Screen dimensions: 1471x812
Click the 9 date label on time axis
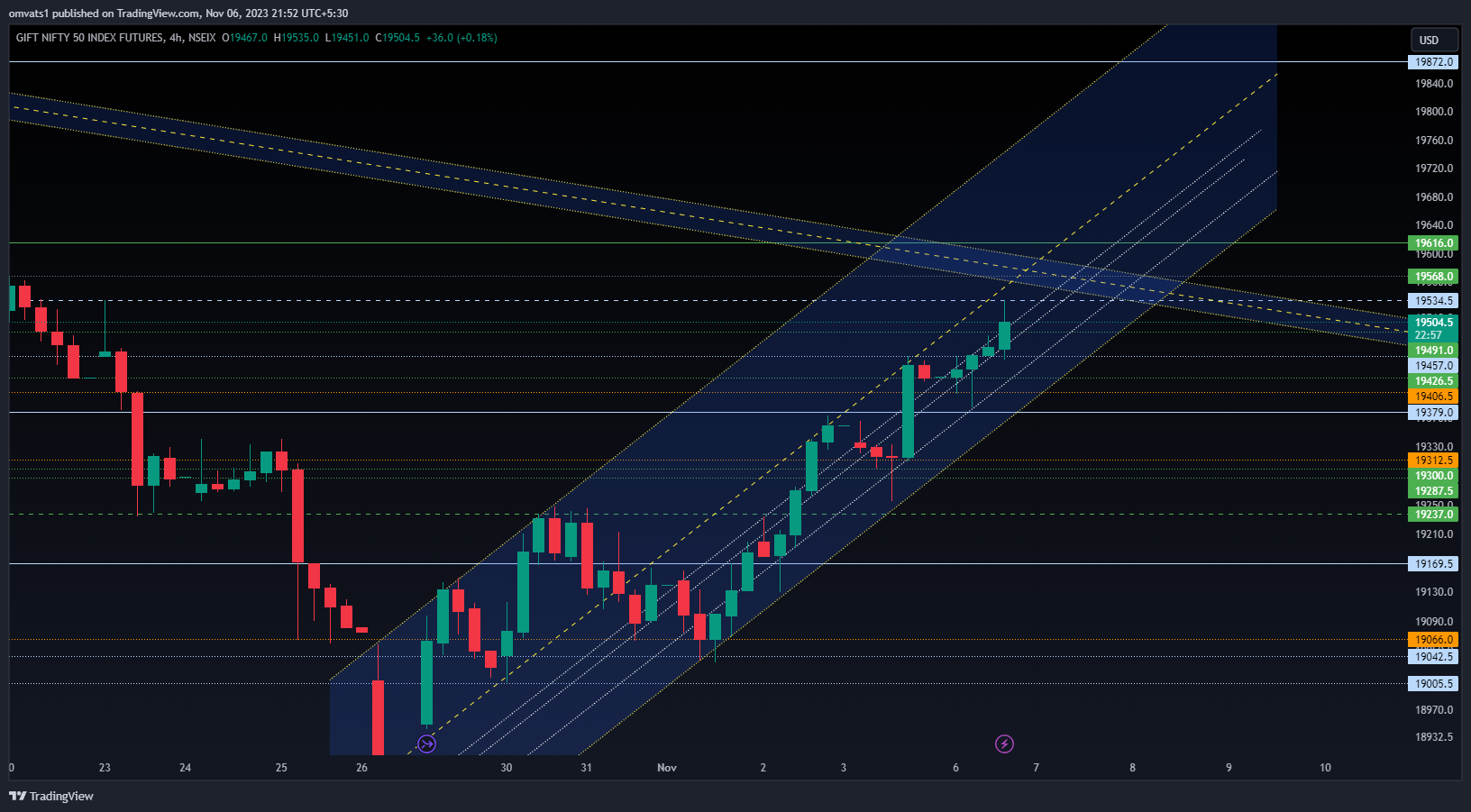tap(1229, 768)
